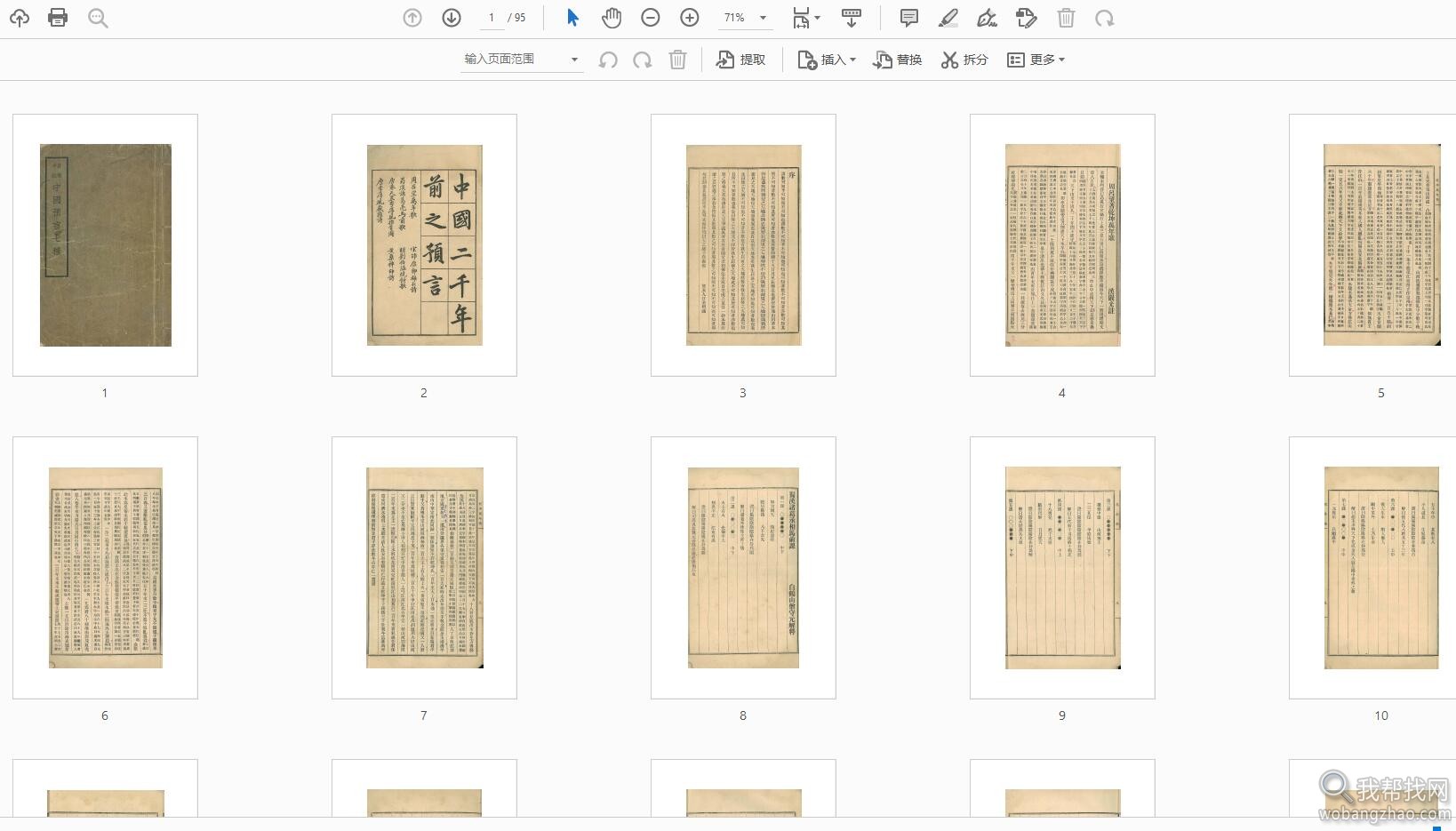Select the sign document pen tool
This screenshot has height=831, width=1456.
987,18
